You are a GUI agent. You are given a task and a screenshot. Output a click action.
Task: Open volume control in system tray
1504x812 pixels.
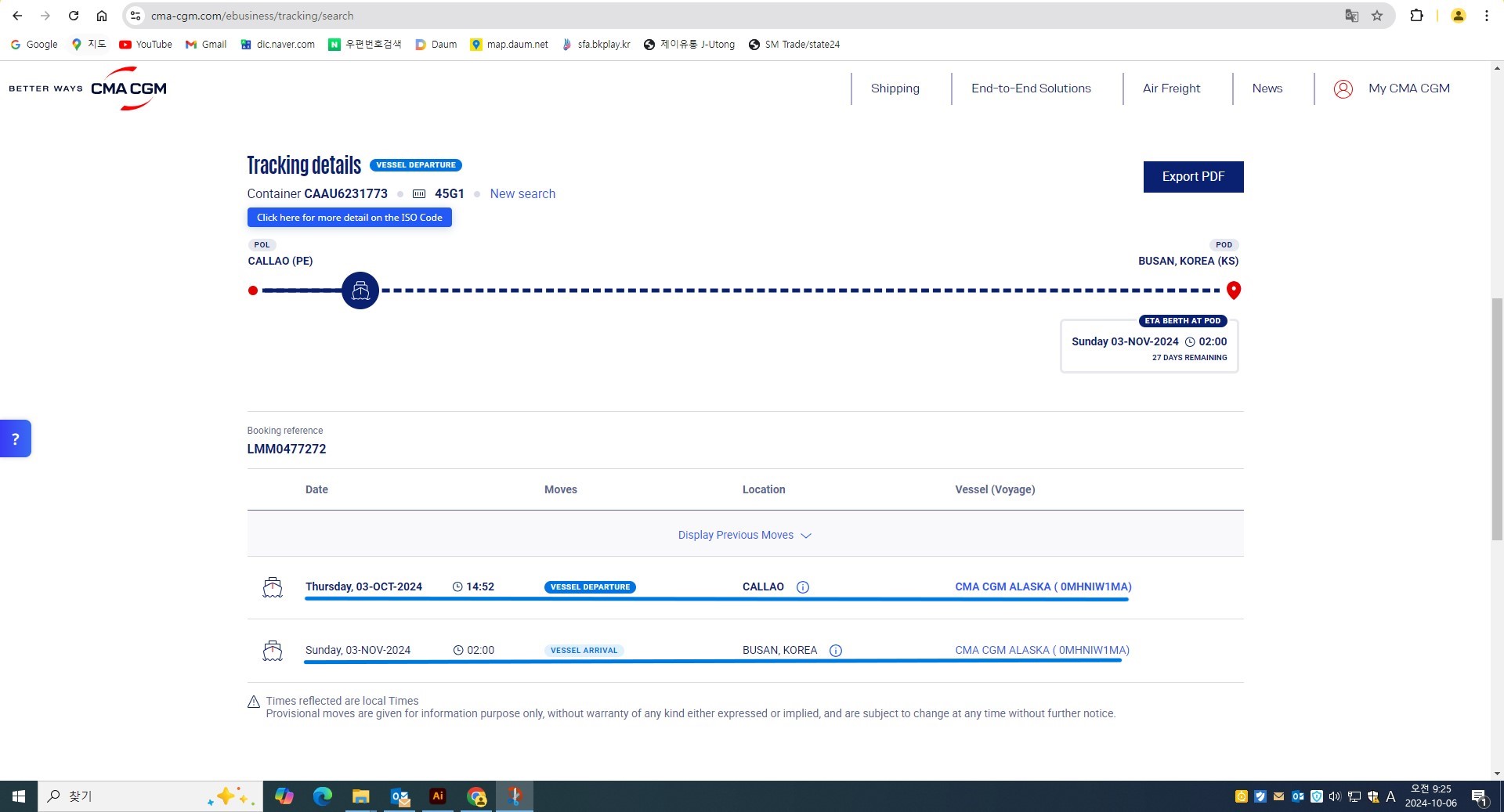click(1335, 796)
